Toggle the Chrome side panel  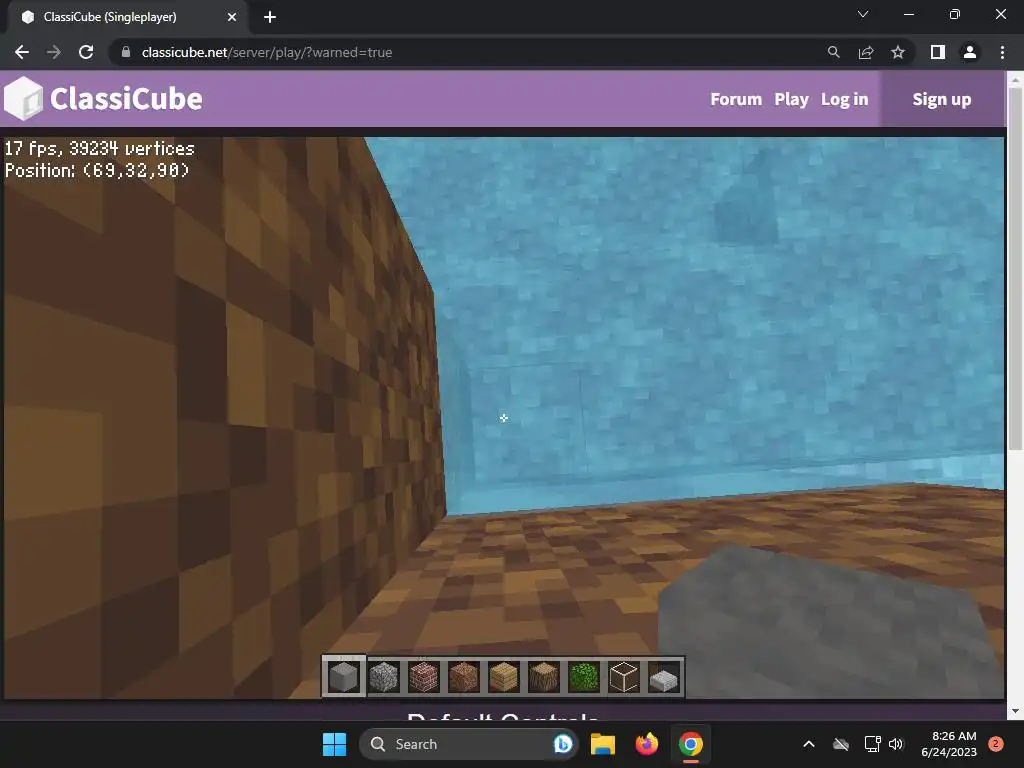pos(938,52)
